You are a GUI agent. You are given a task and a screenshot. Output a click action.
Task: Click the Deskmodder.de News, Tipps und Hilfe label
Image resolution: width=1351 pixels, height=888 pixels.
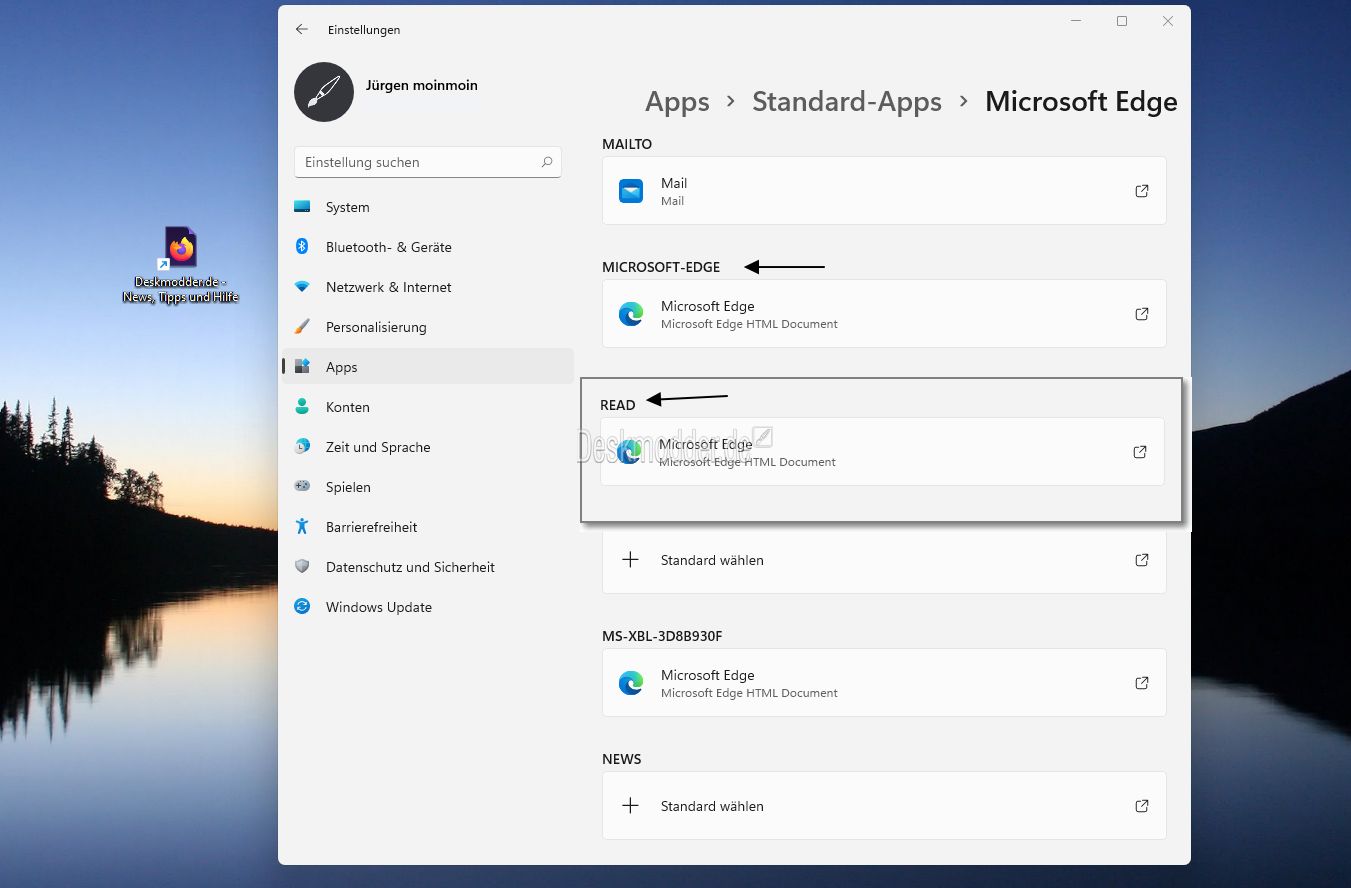[x=181, y=290]
